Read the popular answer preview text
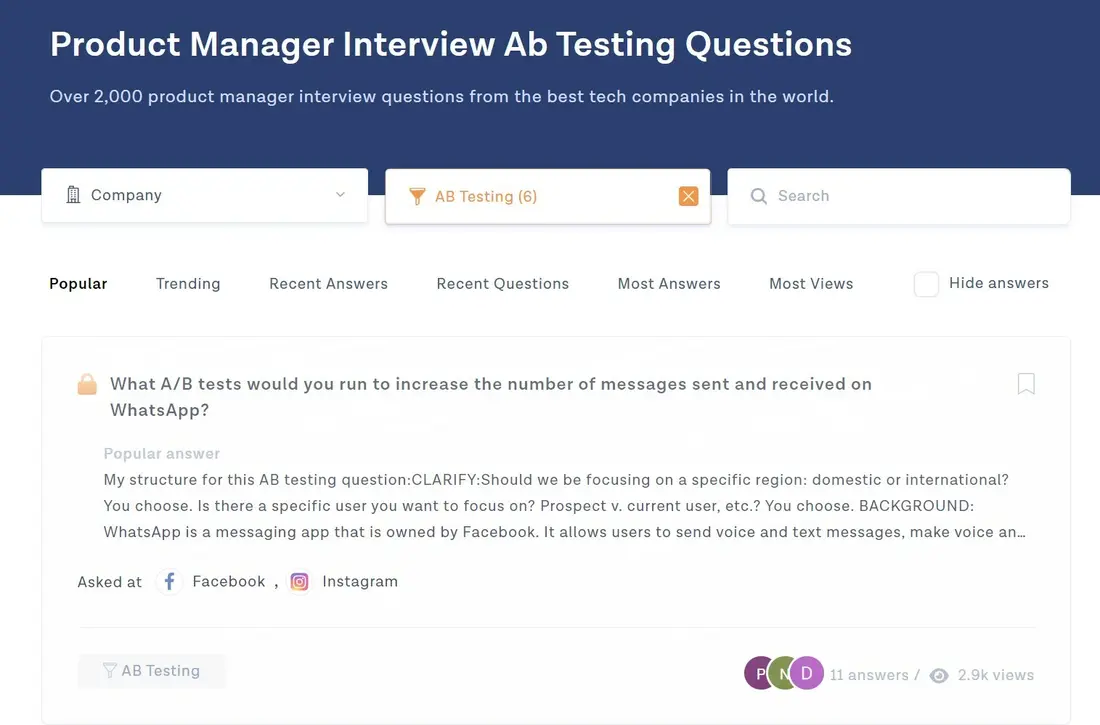 564,505
